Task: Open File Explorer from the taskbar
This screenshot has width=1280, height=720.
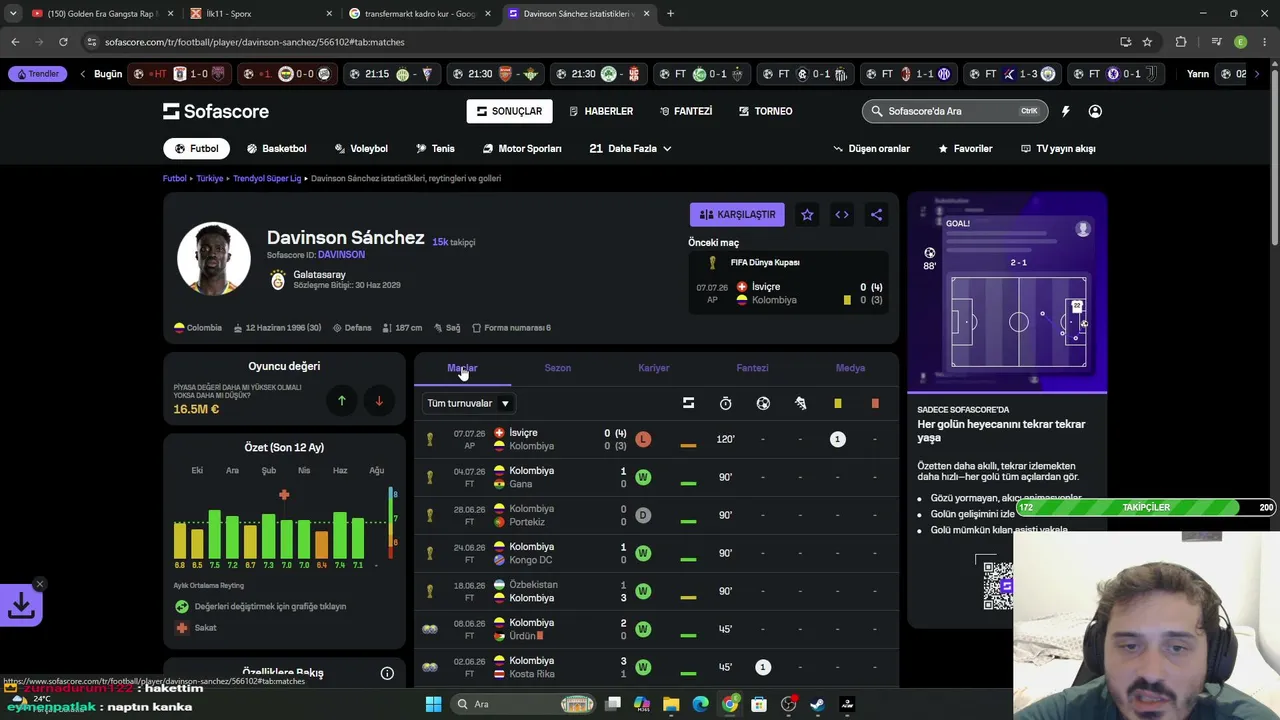Action: pos(671,704)
